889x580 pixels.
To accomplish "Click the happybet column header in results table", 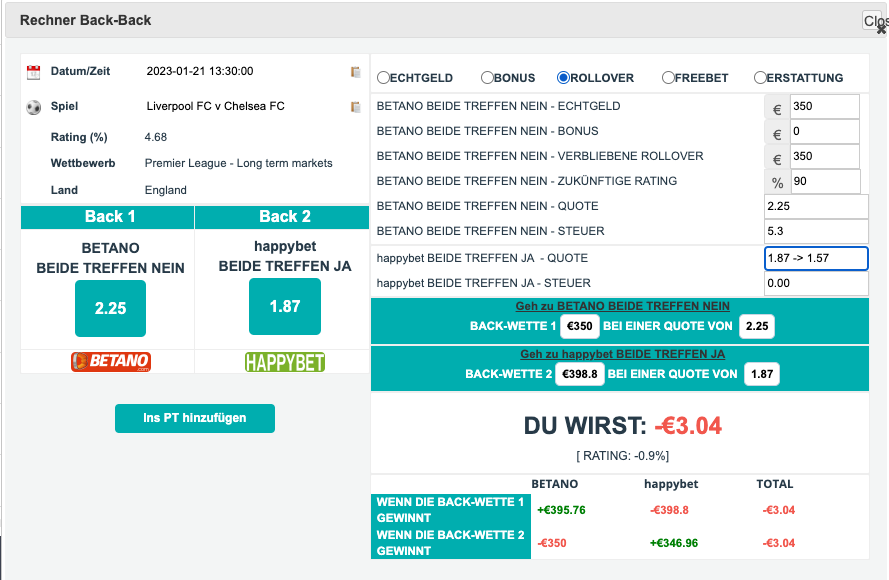I will (x=671, y=484).
